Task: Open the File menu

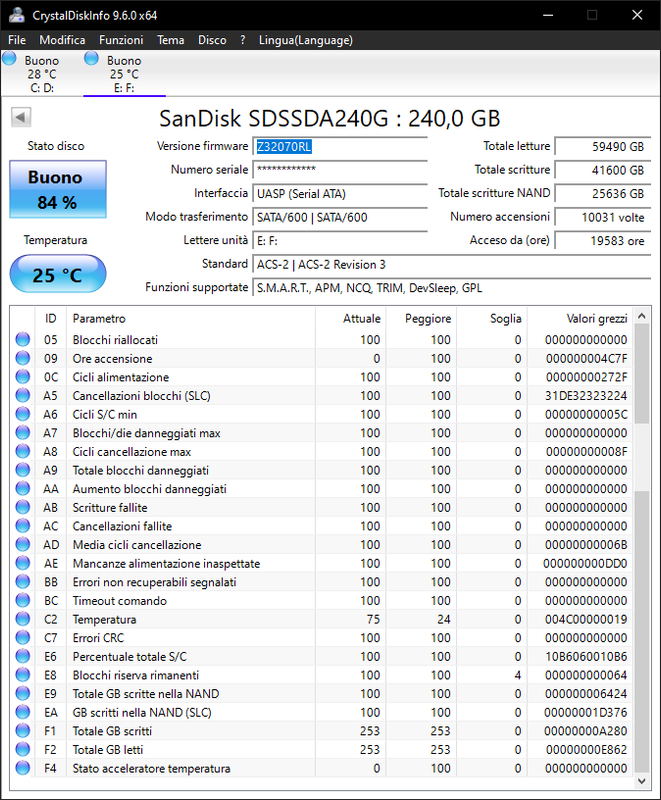Action: tap(17, 40)
